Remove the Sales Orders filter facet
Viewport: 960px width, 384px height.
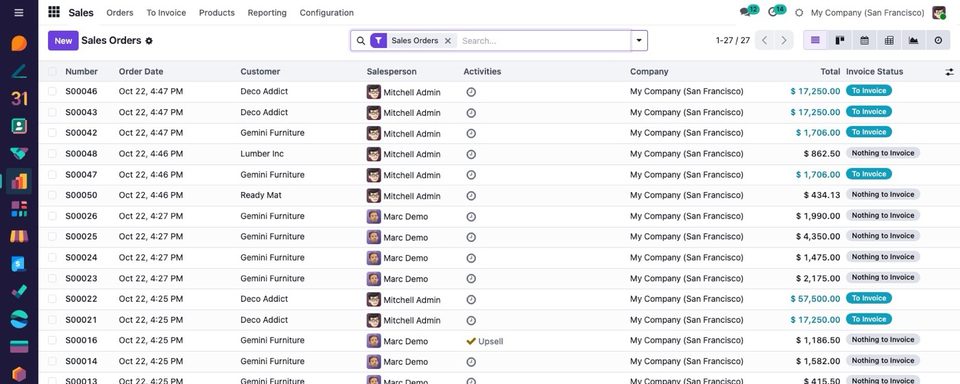point(448,41)
